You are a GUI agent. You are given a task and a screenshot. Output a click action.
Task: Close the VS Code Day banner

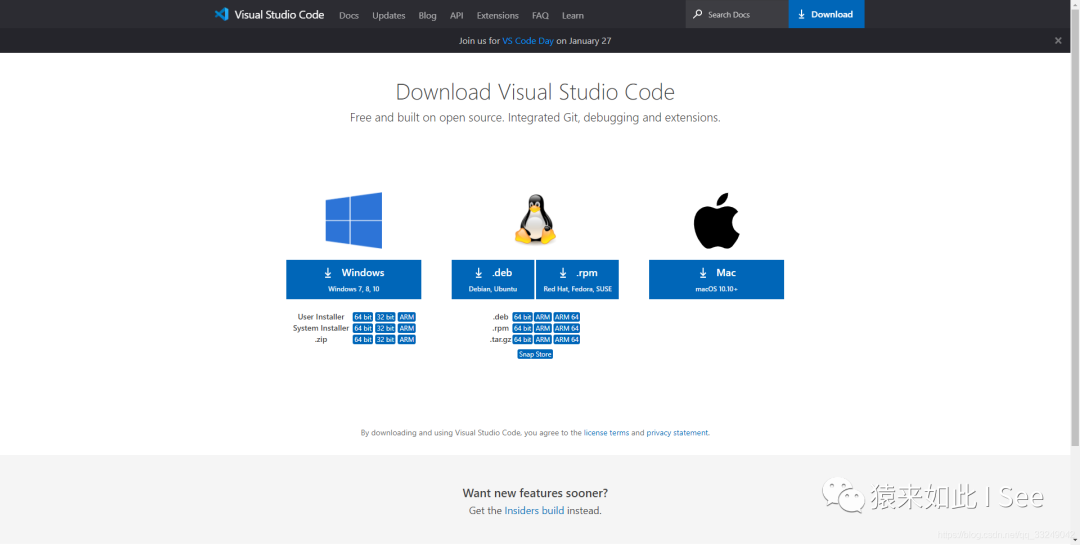coord(1058,41)
